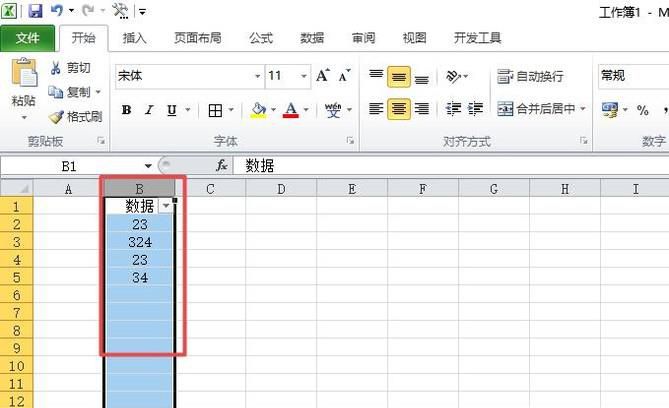Screen dimensions: 669x408
Task: Align text right
Action: (422, 109)
